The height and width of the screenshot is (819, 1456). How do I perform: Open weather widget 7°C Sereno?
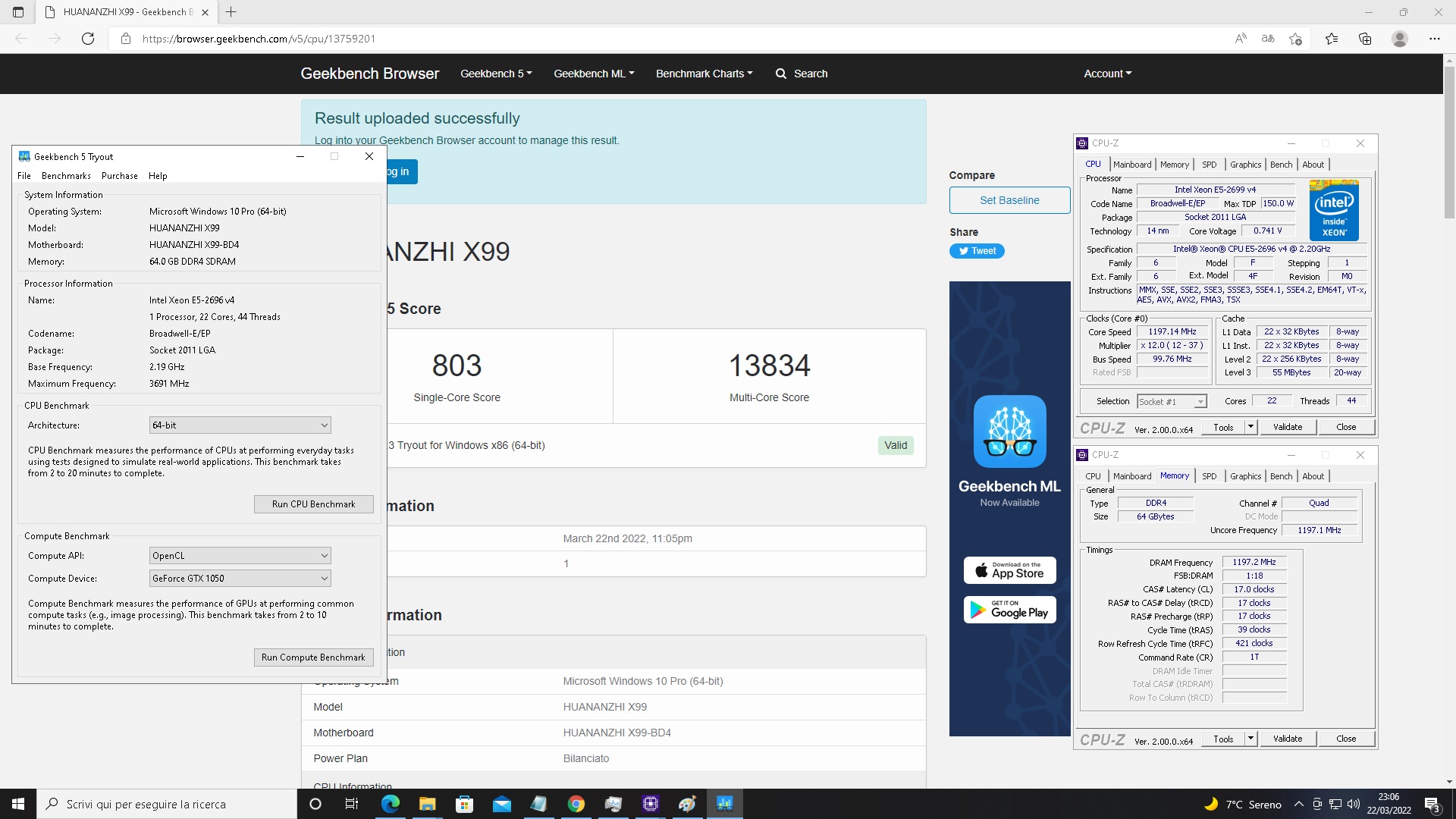[x=1244, y=804]
